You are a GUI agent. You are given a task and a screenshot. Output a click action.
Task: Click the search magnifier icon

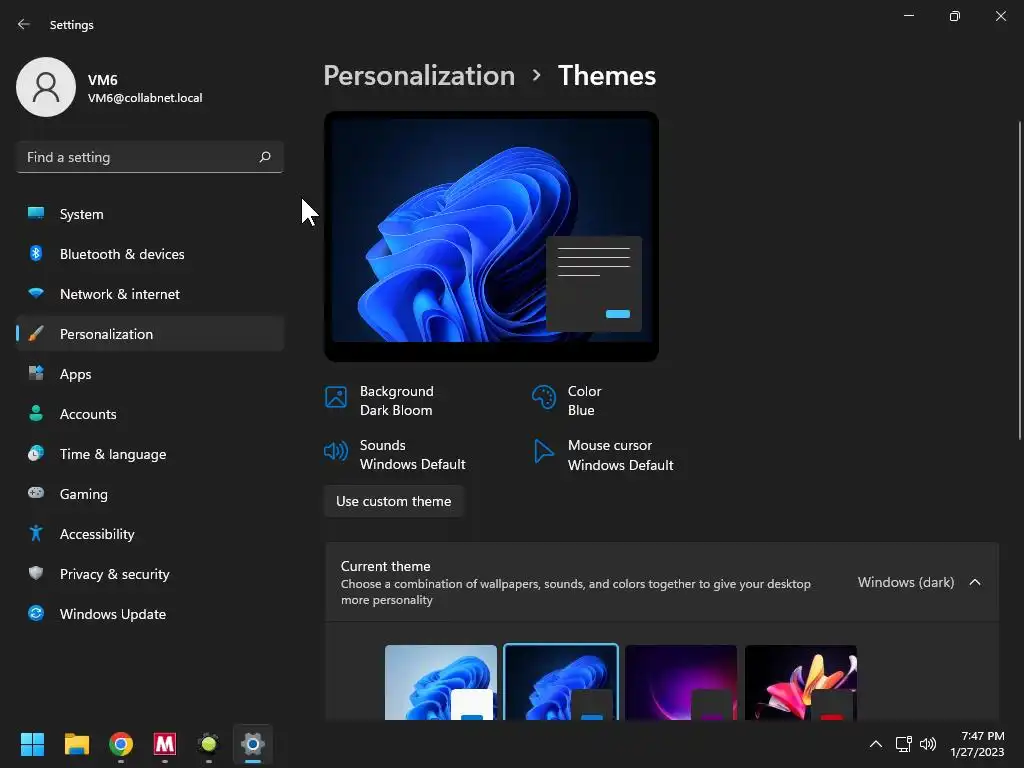click(x=264, y=157)
